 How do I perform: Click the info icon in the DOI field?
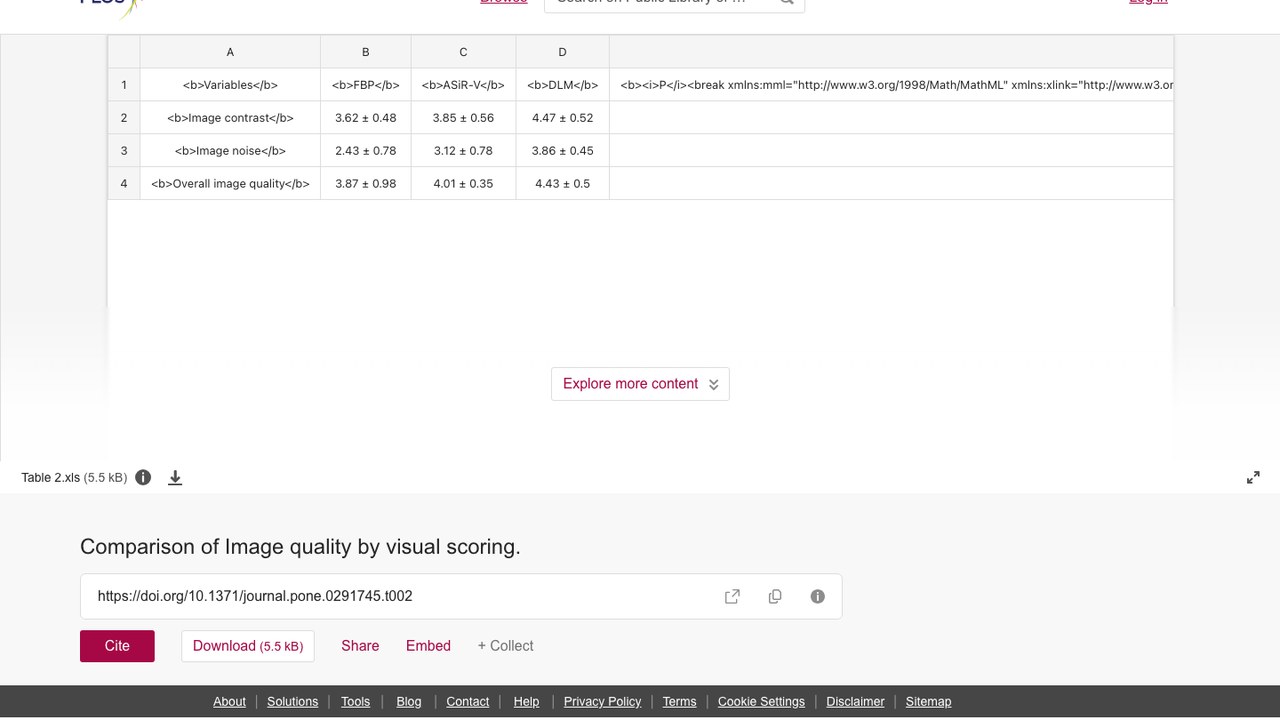point(818,596)
